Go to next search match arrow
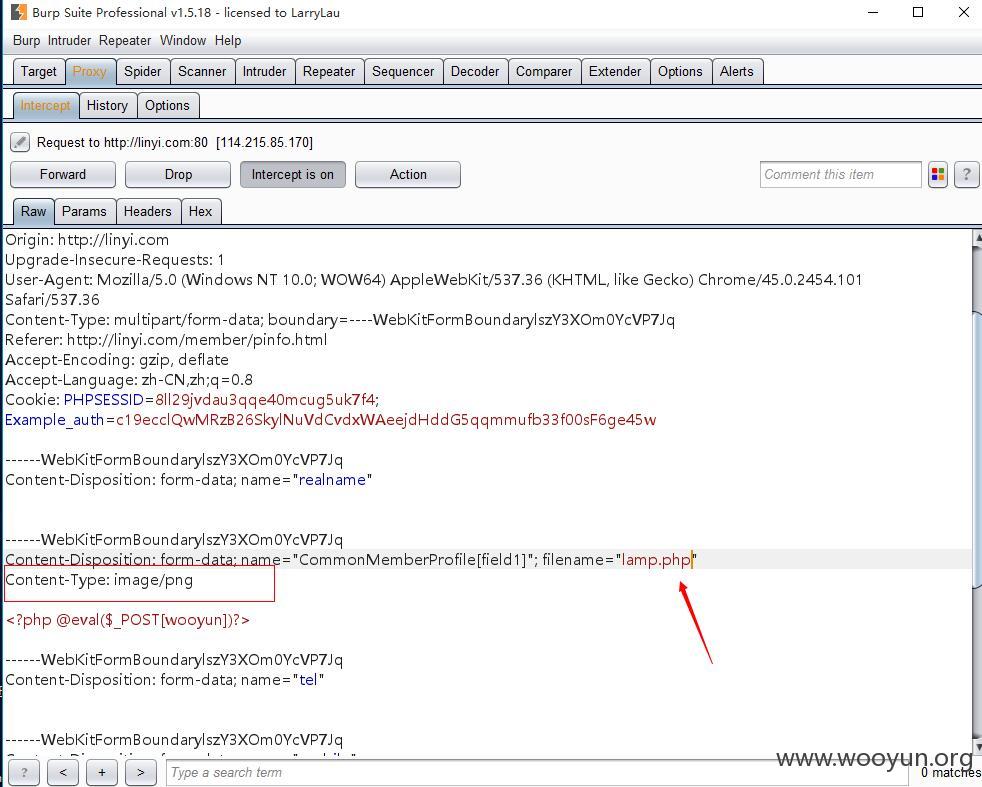Screen dimensions: 982x787 (140, 773)
